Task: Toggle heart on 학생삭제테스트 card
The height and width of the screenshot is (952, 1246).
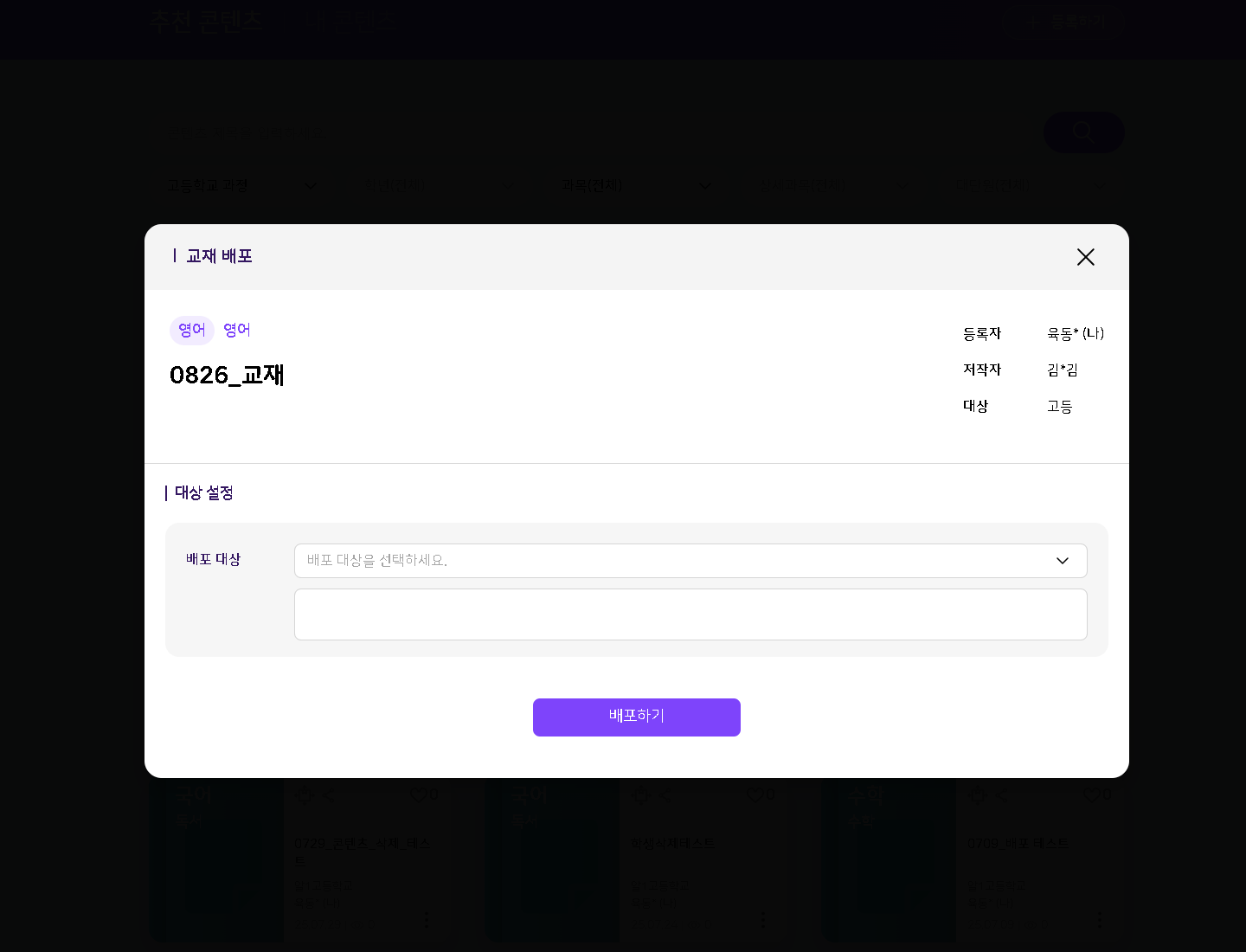Action: 755,794
